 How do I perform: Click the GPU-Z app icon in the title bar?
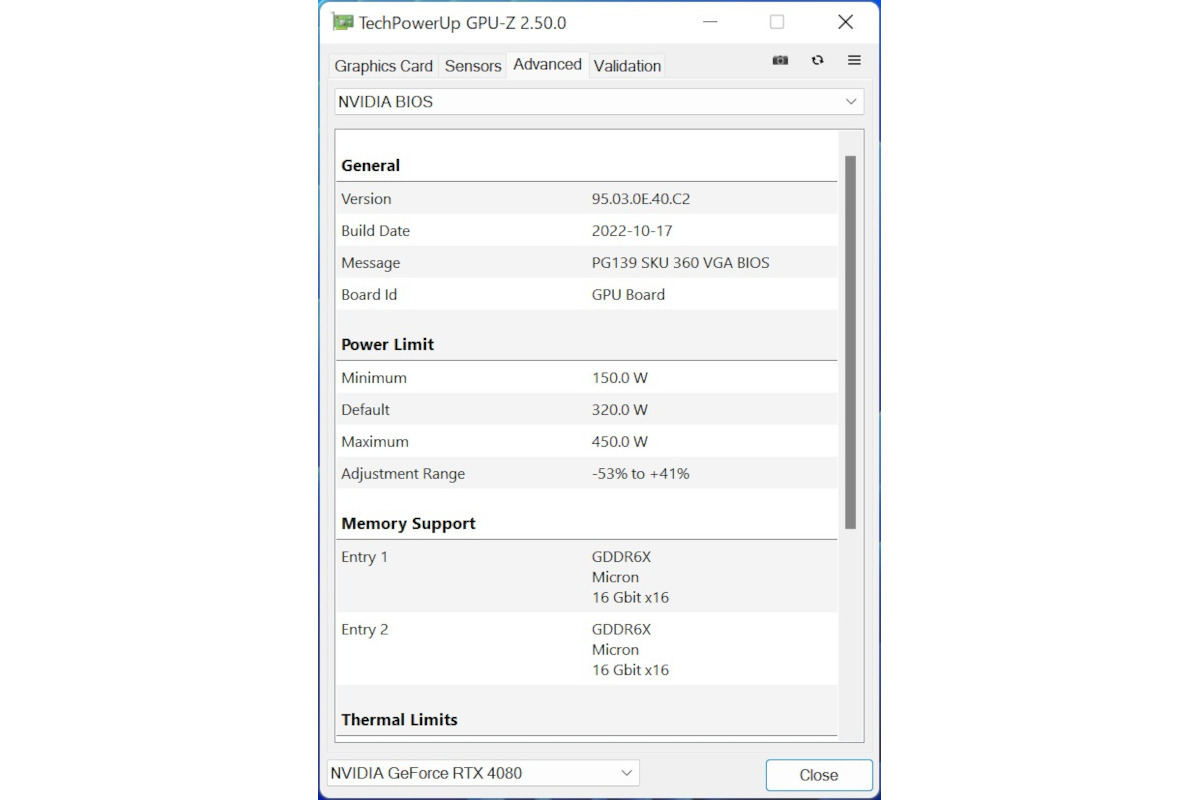342,22
